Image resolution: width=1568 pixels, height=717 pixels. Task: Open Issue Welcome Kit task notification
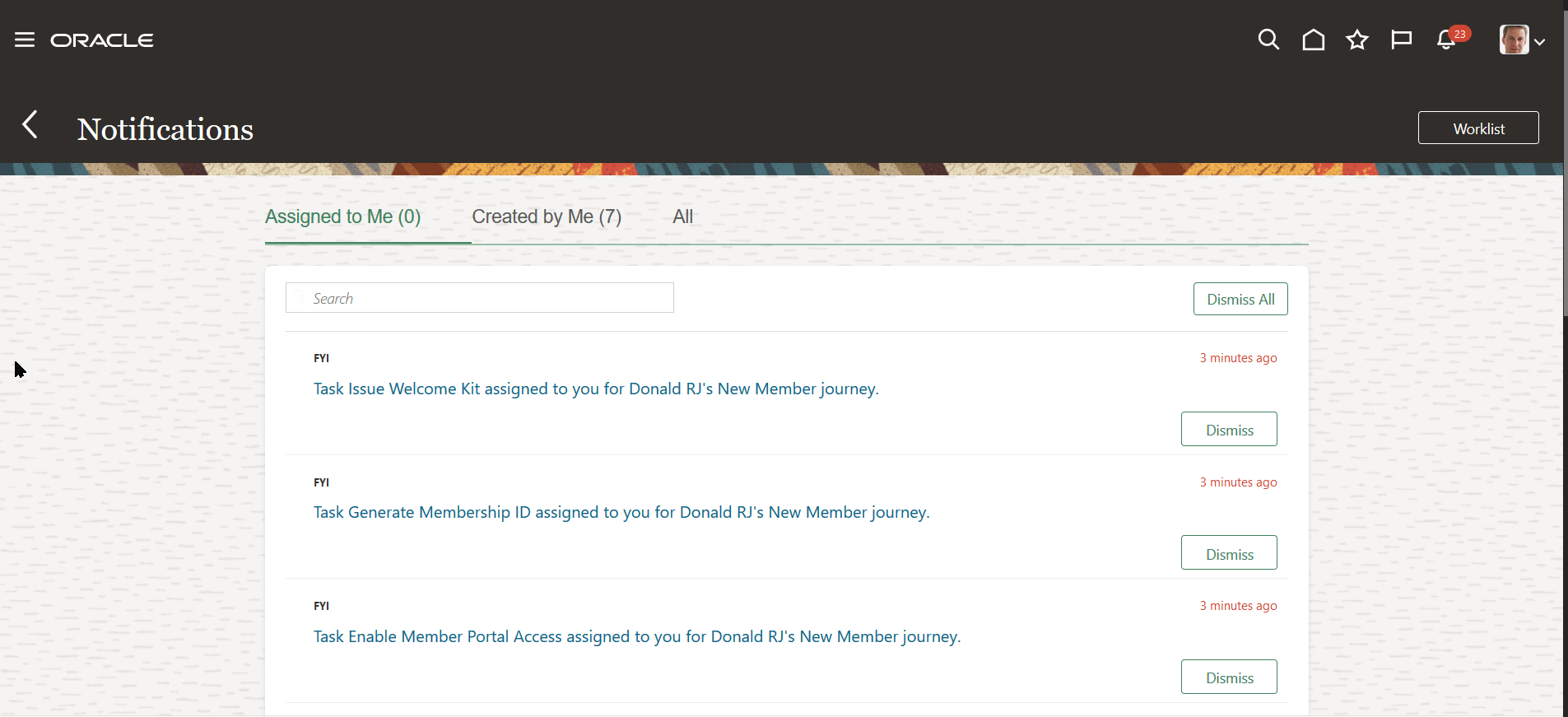coord(596,389)
